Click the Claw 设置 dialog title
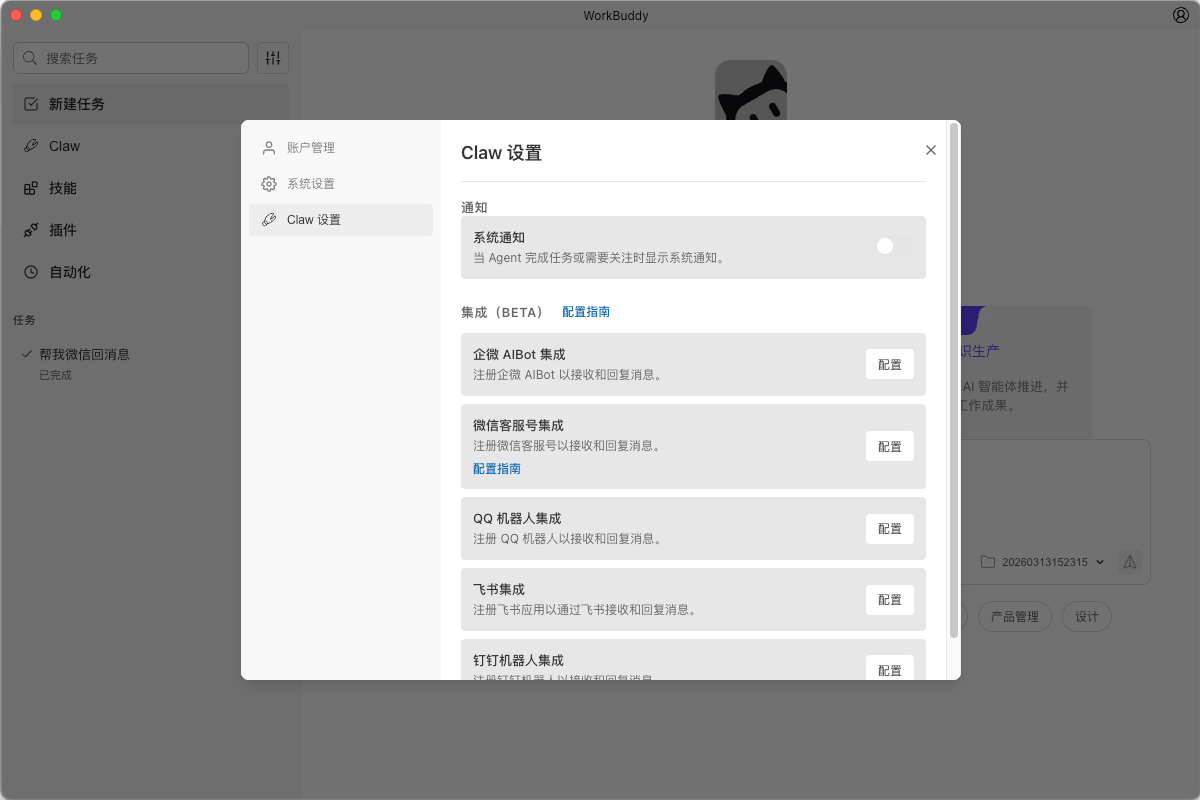Image resolution: width=1200 pixels, height=800 pixels. pos(501,153)
